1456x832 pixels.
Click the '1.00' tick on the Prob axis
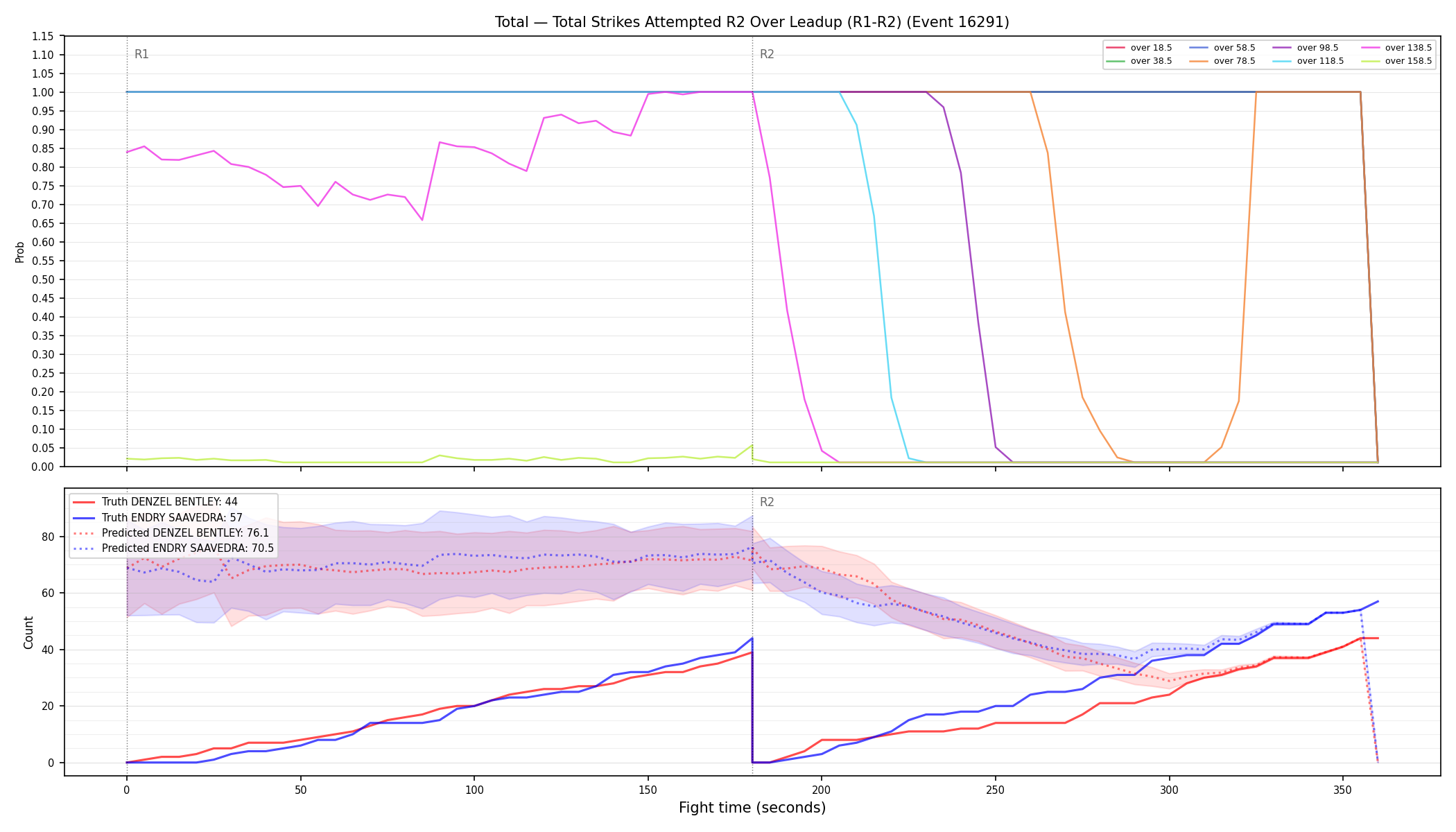click(x=43, y=92)
